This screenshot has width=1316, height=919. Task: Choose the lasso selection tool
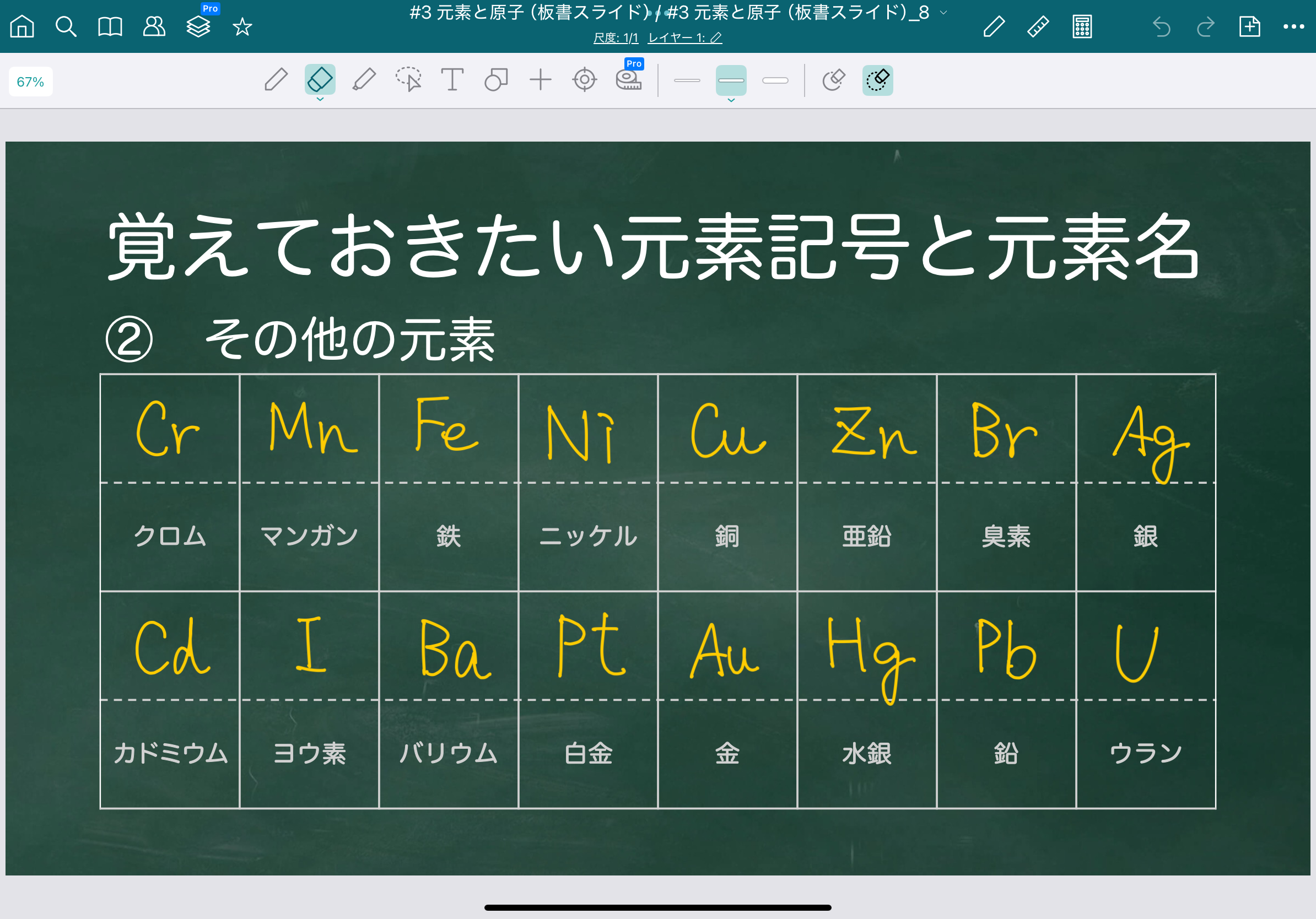coord(408,80)
